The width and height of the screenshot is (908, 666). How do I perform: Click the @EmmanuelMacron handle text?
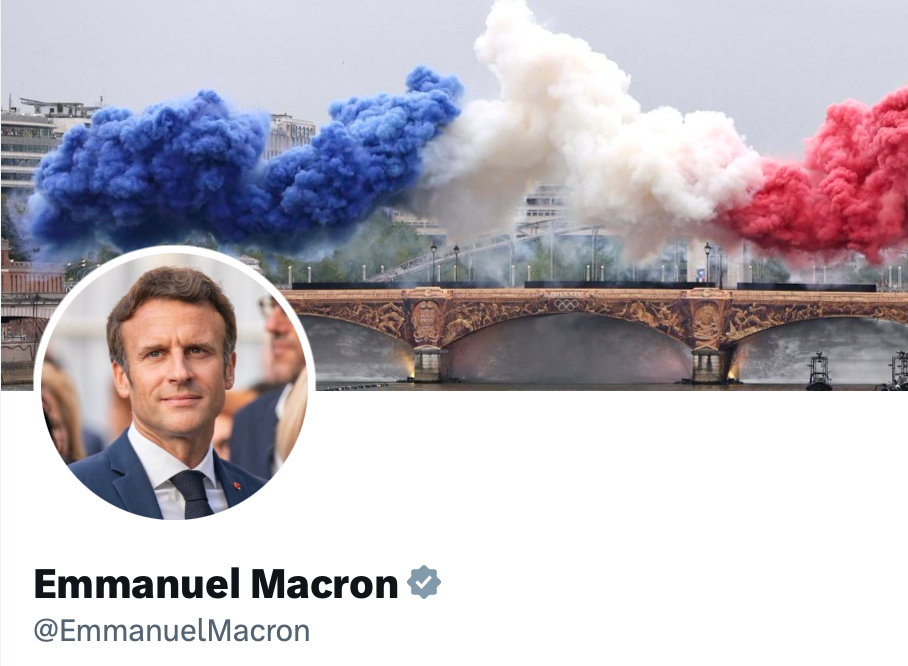tap(172, 630)
